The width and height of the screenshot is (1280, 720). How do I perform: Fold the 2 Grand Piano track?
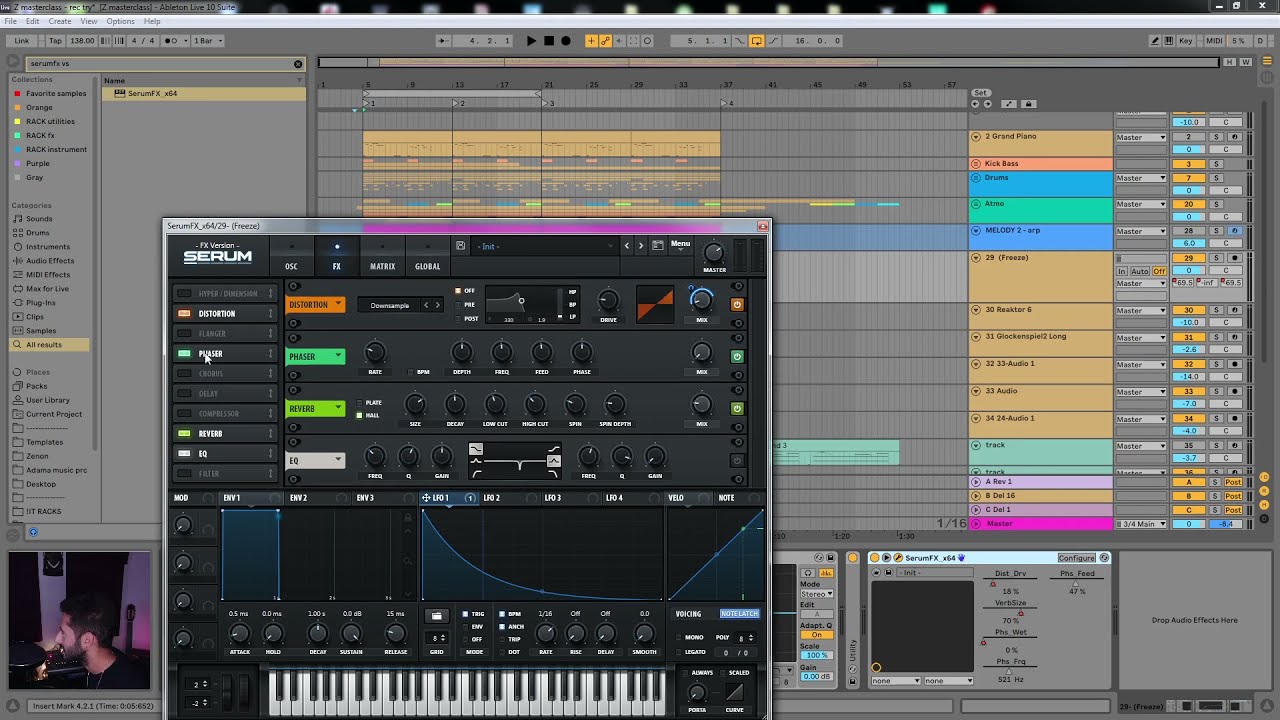[x=976, y=136]
